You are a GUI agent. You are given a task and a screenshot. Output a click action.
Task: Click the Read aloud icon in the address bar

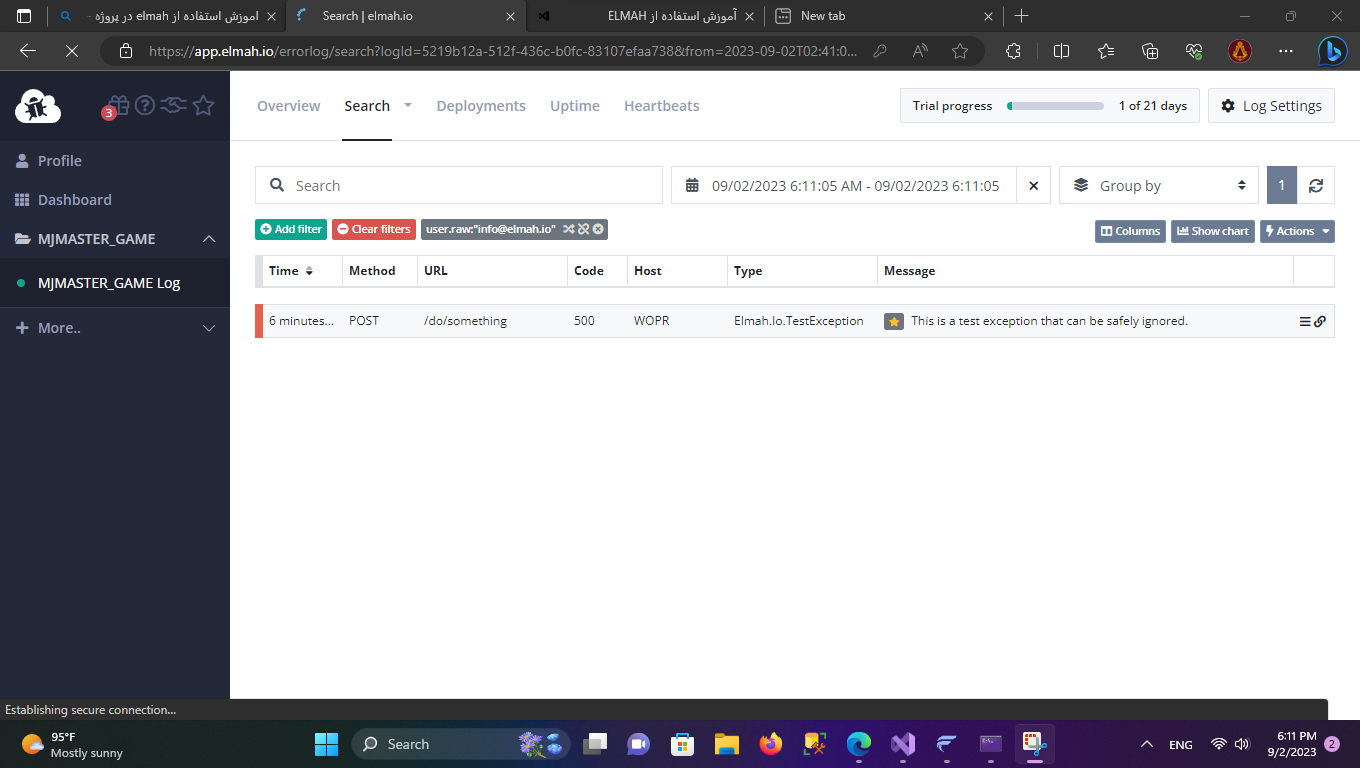point(921,51)
